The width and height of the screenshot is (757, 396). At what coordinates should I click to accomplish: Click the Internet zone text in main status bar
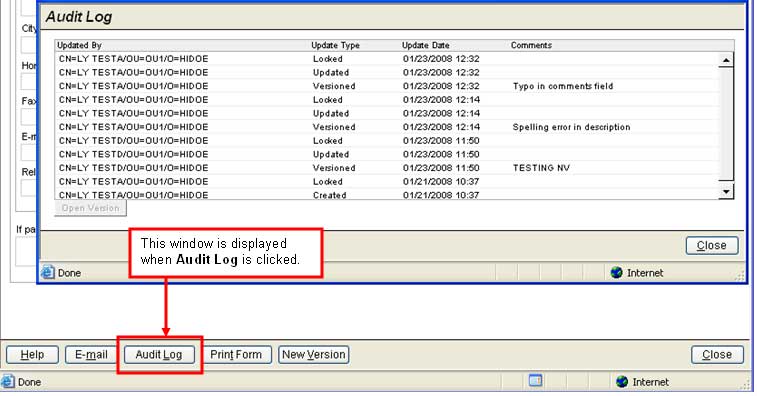[651, 382]
